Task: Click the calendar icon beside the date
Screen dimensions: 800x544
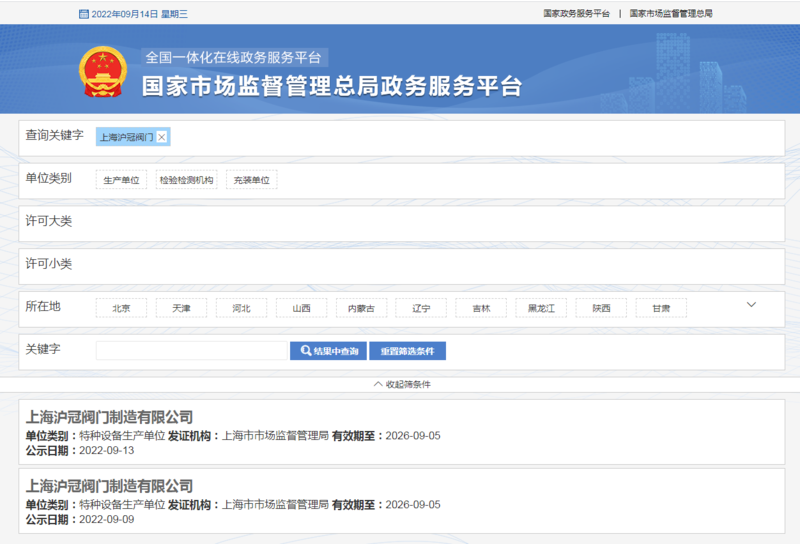Action: pos(83,14)
